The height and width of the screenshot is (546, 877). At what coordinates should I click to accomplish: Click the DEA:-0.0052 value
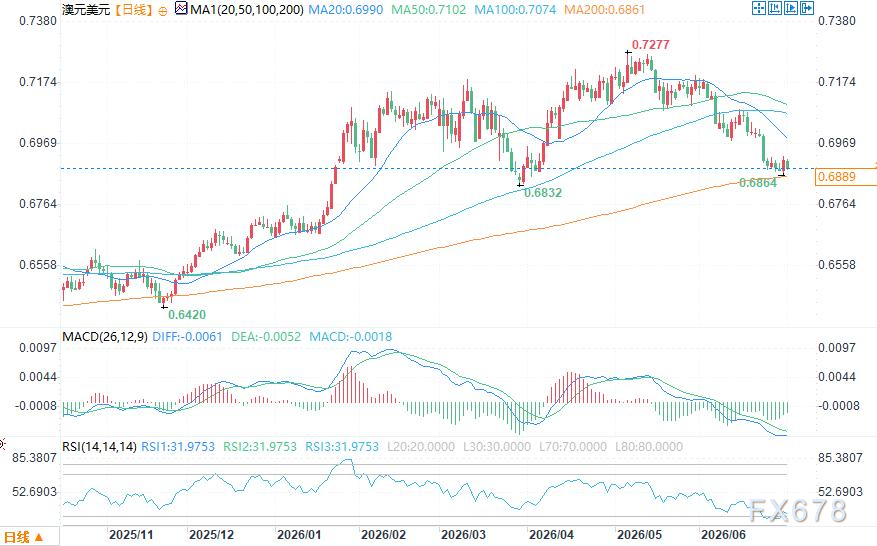tap(266, 337)
